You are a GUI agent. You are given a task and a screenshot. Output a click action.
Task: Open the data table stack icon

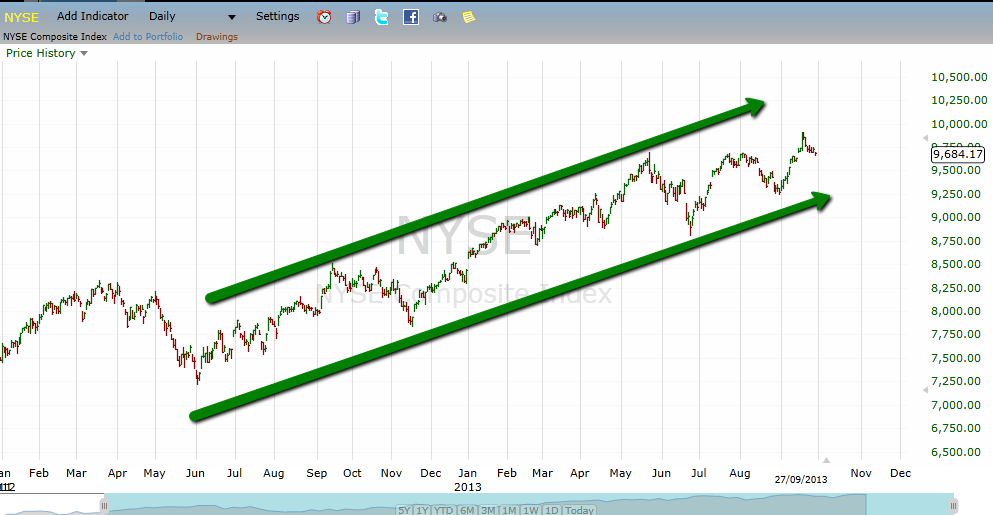point(352,17)
